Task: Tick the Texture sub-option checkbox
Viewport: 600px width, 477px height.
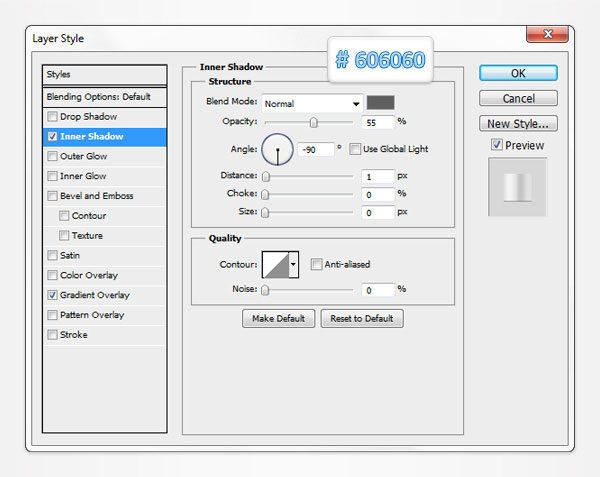Action: (64, 236)
